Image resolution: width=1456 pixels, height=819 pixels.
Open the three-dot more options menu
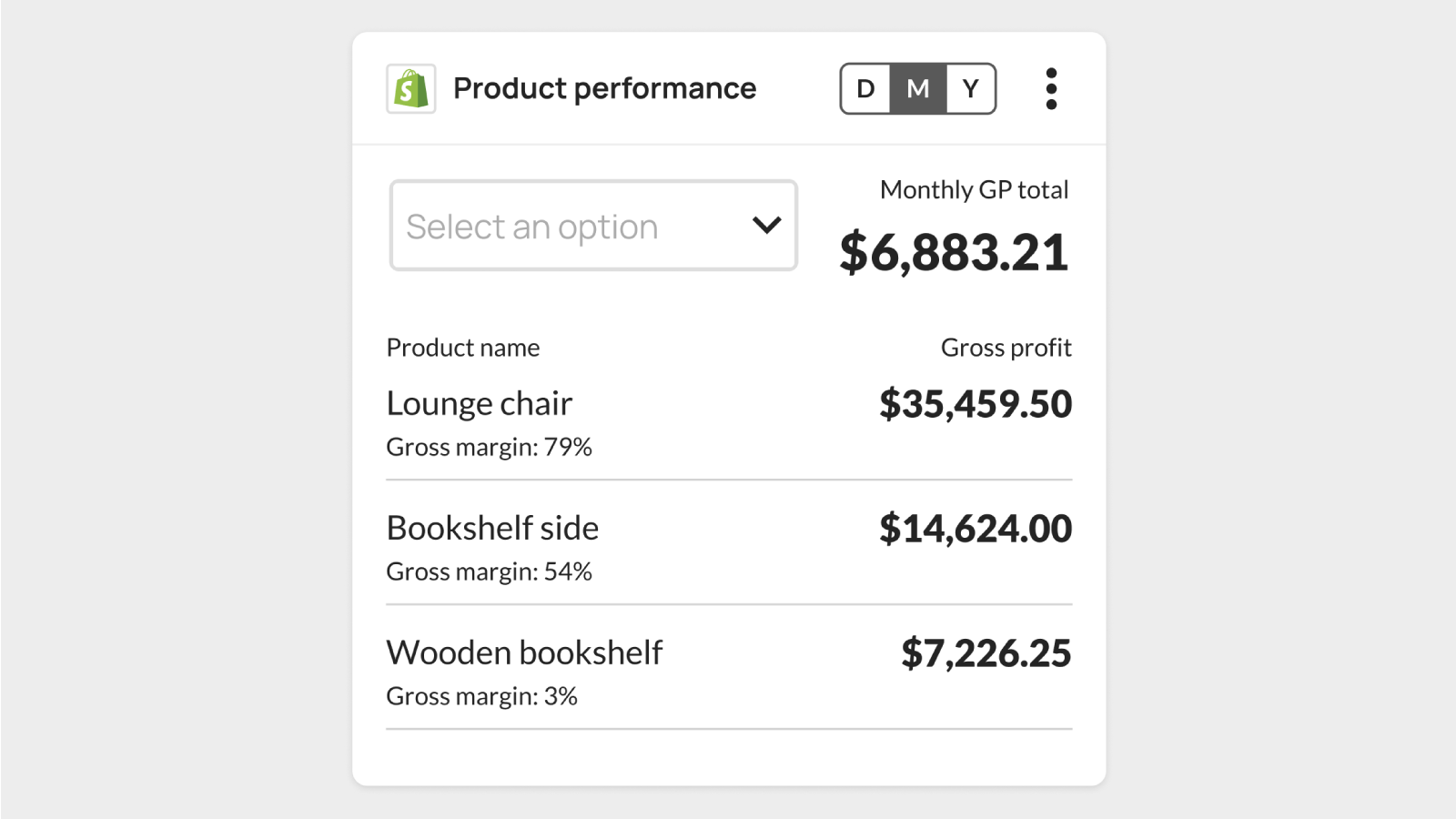tap(1051, 88)
